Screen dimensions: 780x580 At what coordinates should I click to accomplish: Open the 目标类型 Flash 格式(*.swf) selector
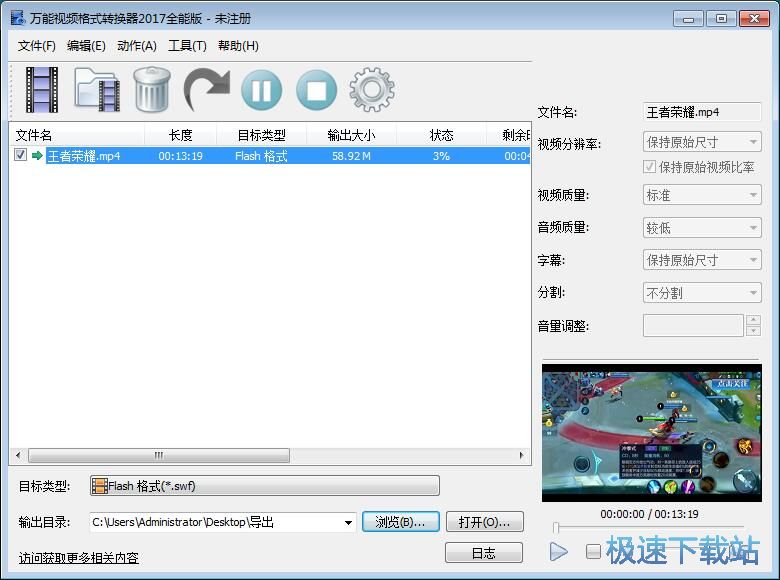click(265, 485)
